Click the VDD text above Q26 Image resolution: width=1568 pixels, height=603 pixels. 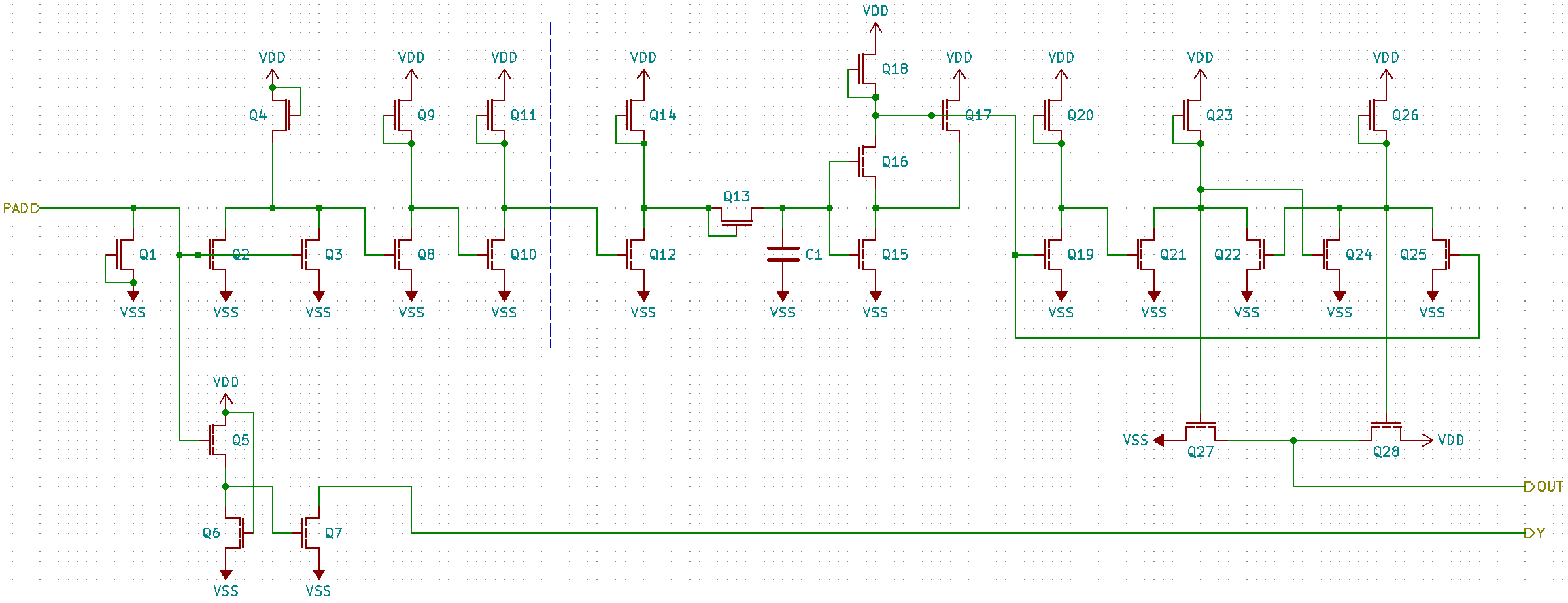coord(1386,58)
